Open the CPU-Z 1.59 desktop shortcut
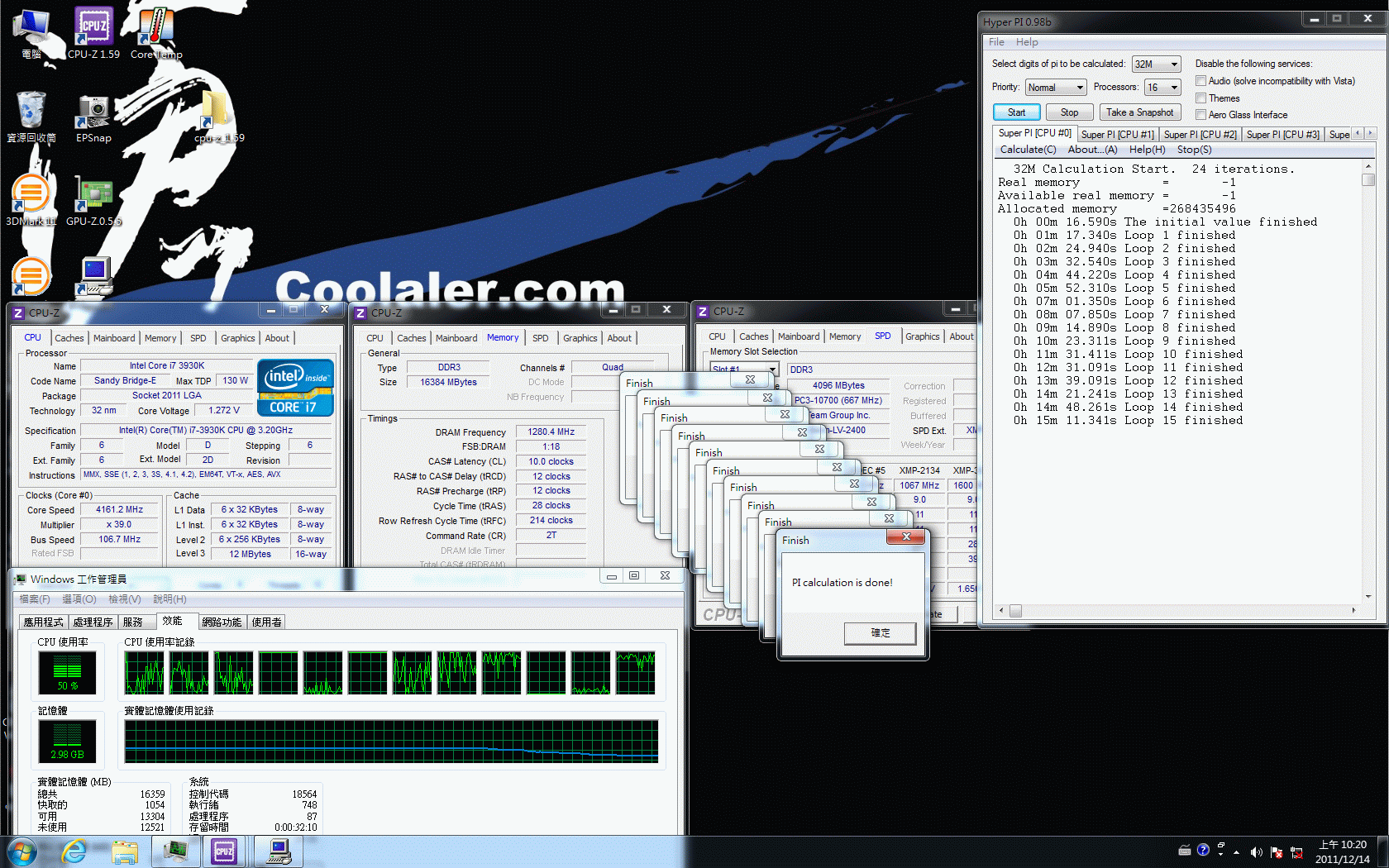The height and width of the screenshot is (868, 1389). tap(93, 33)
